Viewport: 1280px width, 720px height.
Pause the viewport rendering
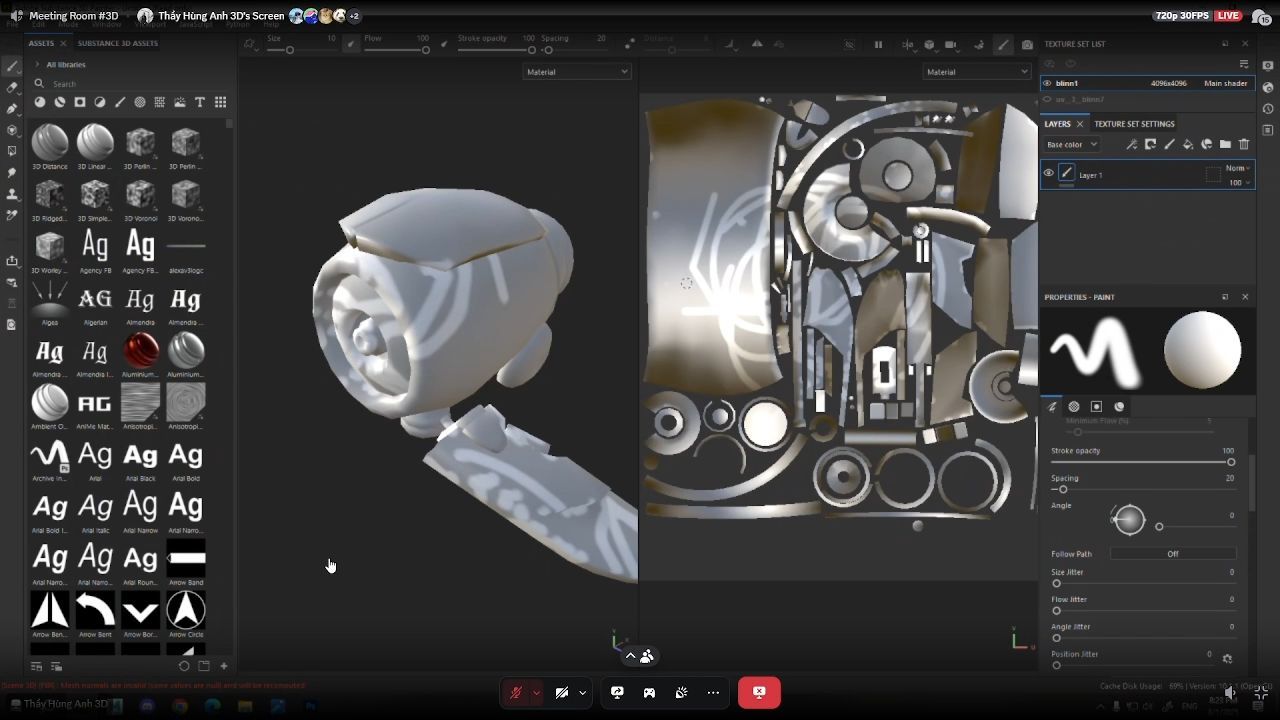pos(878,45)
